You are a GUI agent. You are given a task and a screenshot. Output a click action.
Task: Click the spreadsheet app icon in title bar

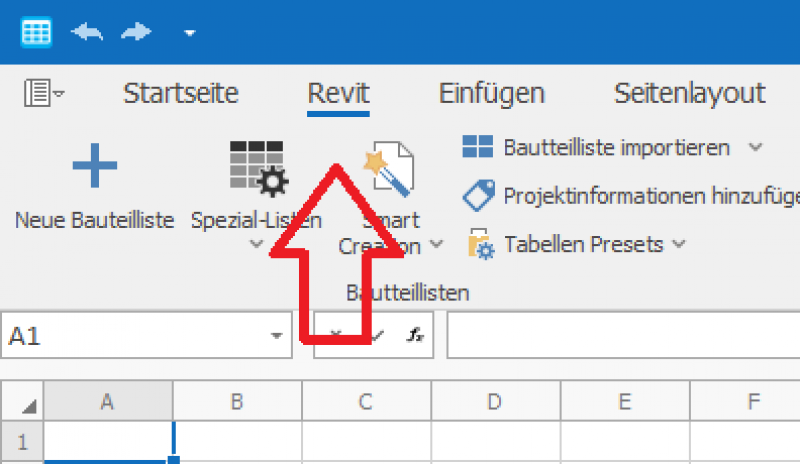pyautogui.click(x=37, y=31)
